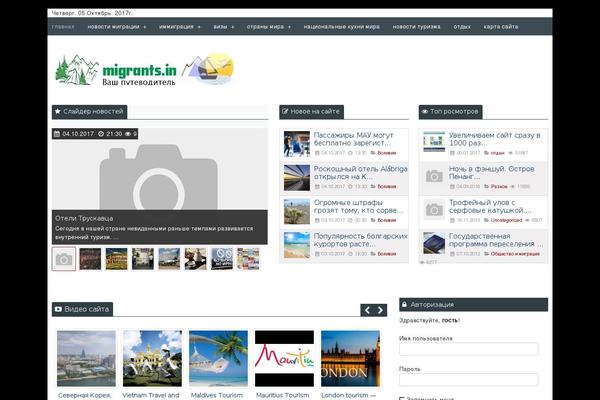The image size is (600, 400).
Task: Click camera placeholder for Трофейный улов
Action: [434, 210]
